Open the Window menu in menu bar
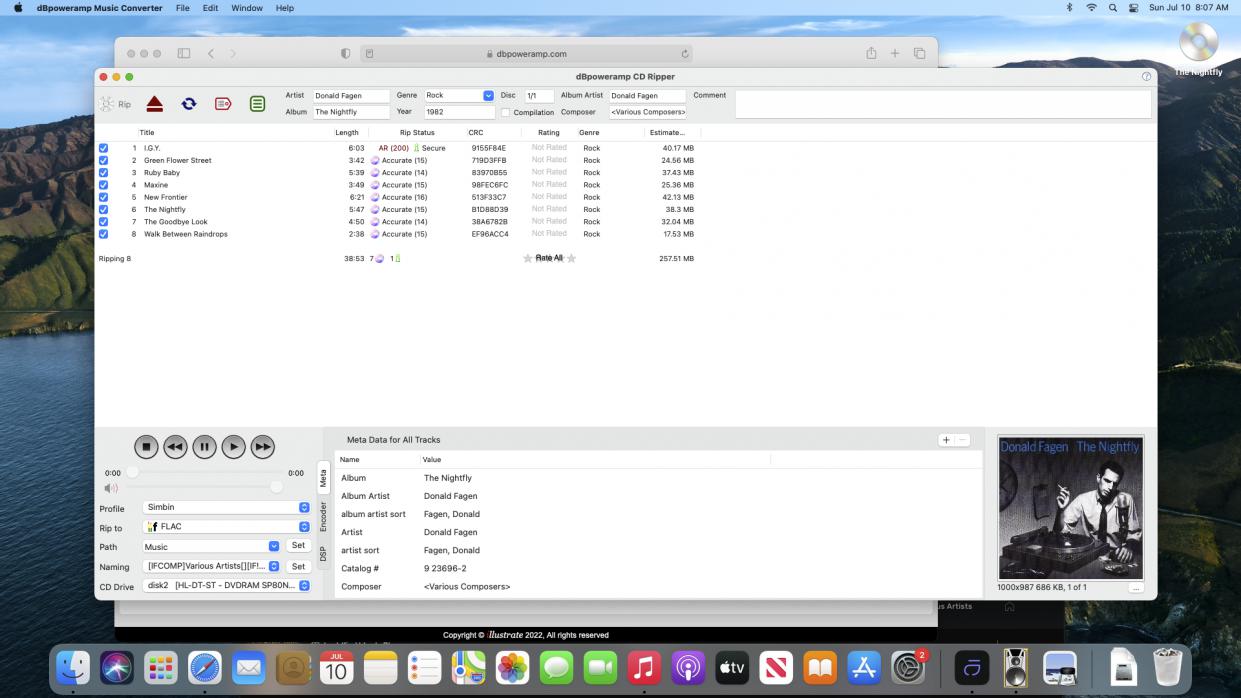This screenshot has height=698, width=1241. pos(246,8)
